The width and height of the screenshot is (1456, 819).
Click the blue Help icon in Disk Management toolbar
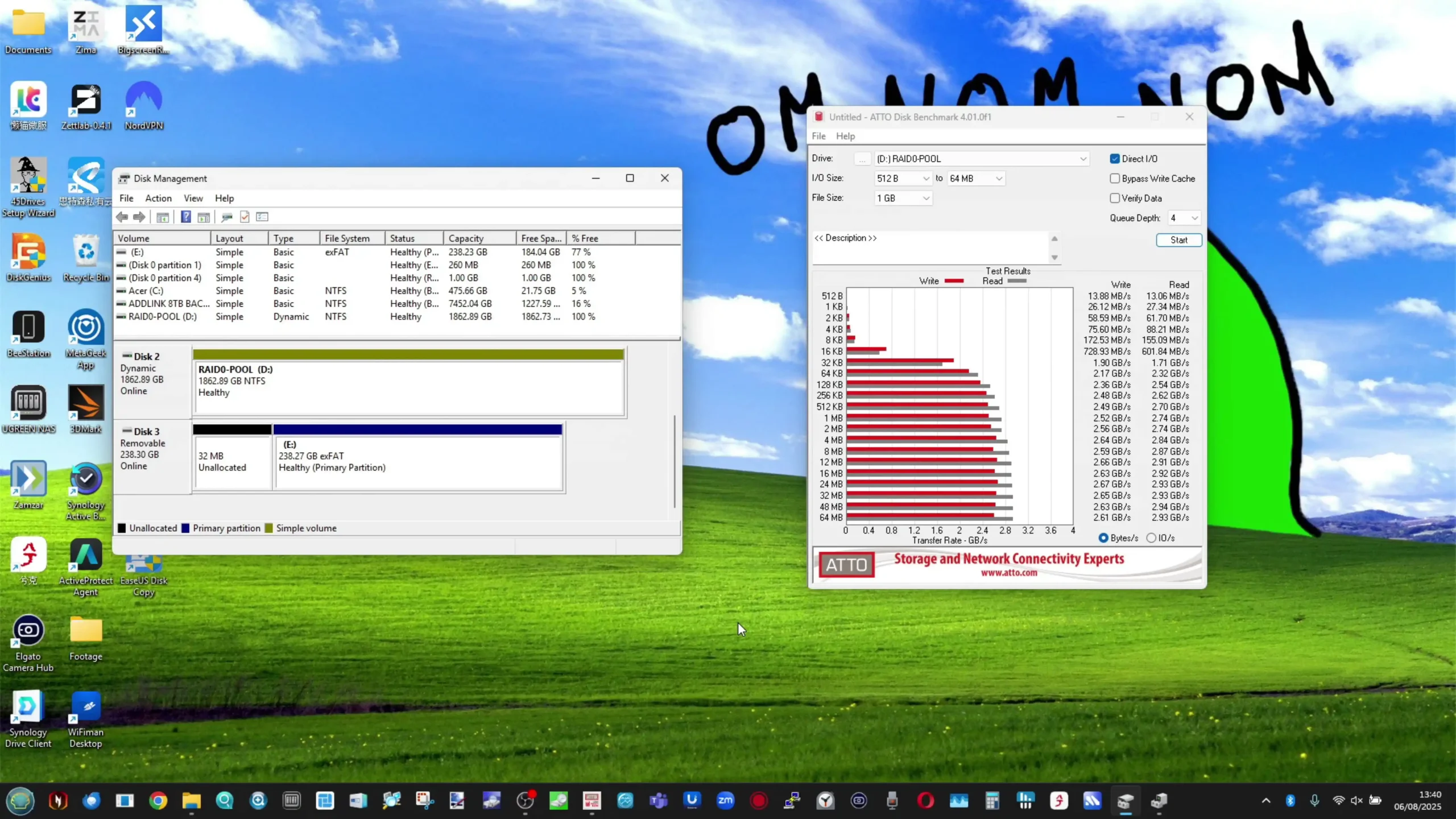(x=185, y=217)
